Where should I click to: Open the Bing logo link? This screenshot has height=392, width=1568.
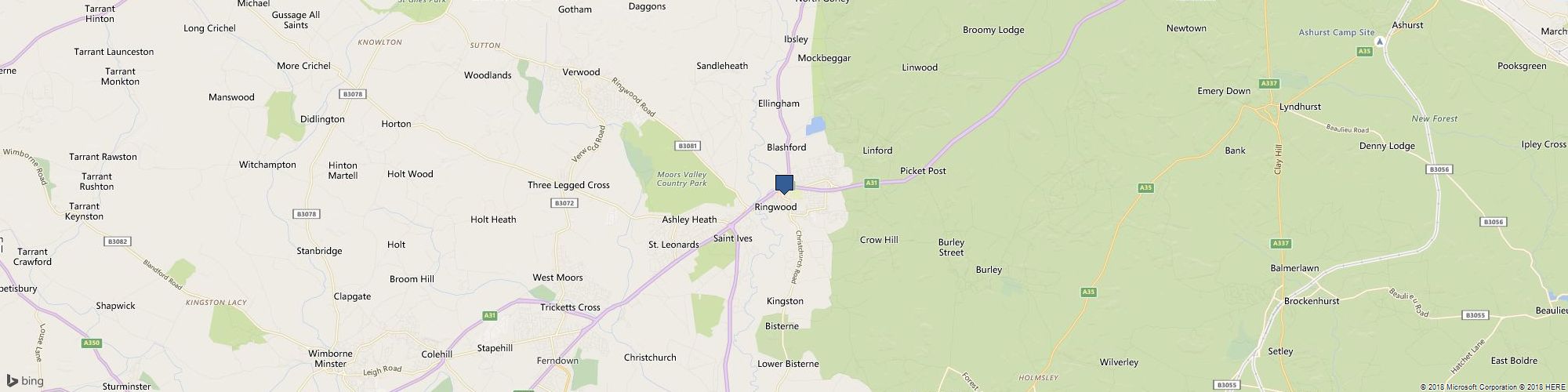25,381
